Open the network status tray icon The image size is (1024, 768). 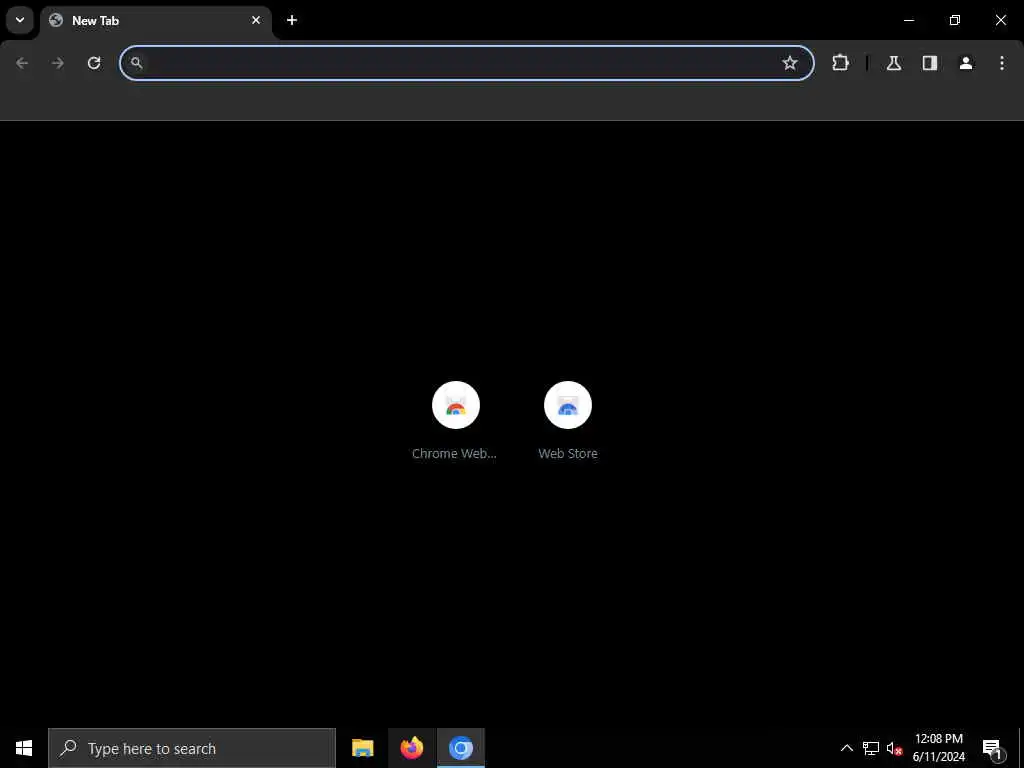871,748
